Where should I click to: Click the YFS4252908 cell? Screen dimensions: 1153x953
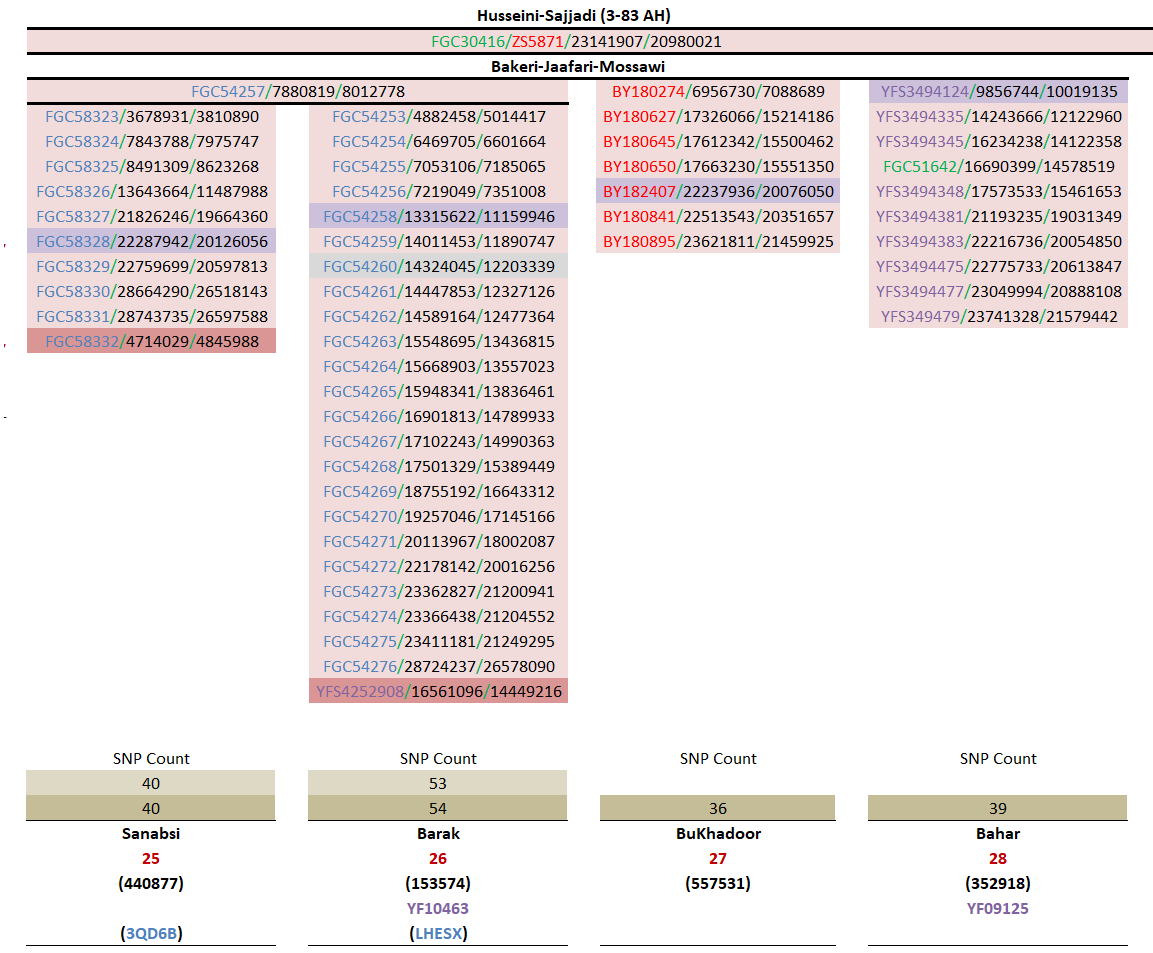pyautogui.click(x=438, y=692)
